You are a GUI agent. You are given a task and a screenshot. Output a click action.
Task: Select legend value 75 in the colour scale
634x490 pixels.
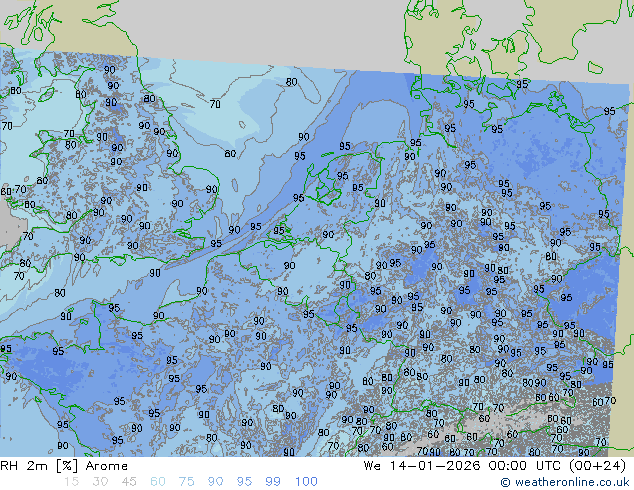click(186, 482)
